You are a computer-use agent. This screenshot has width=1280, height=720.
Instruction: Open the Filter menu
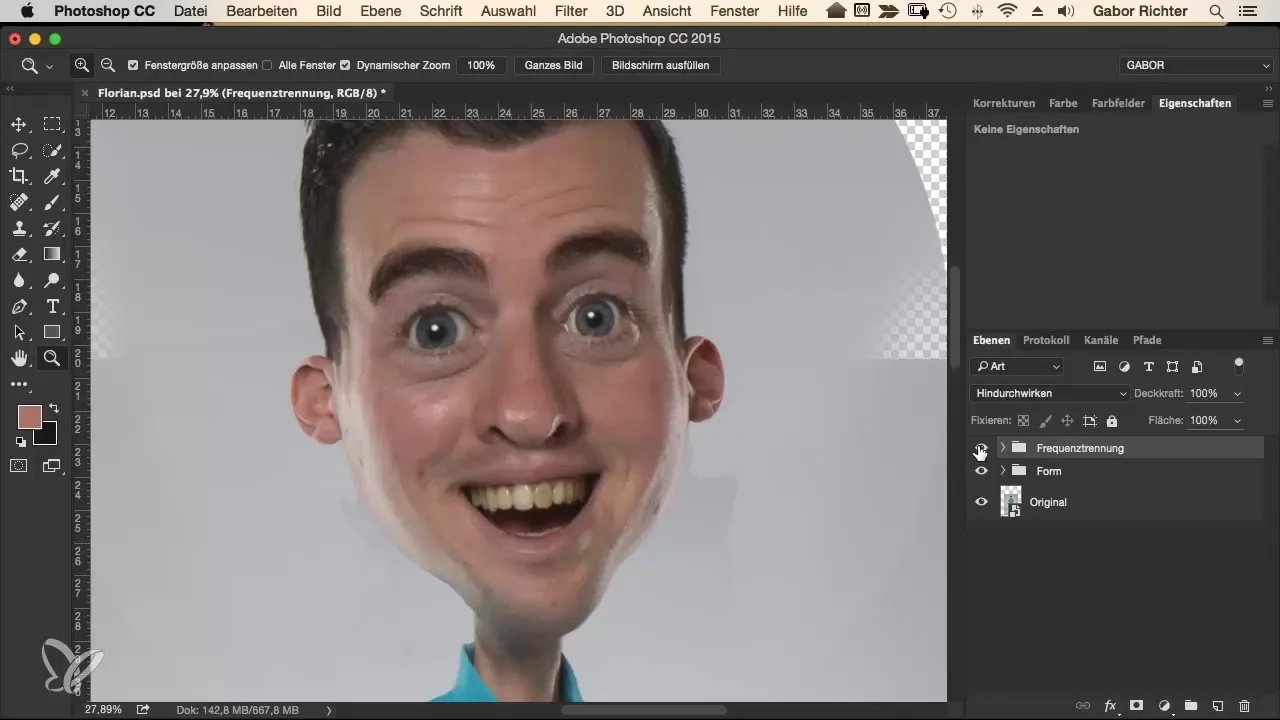point(570,12)
